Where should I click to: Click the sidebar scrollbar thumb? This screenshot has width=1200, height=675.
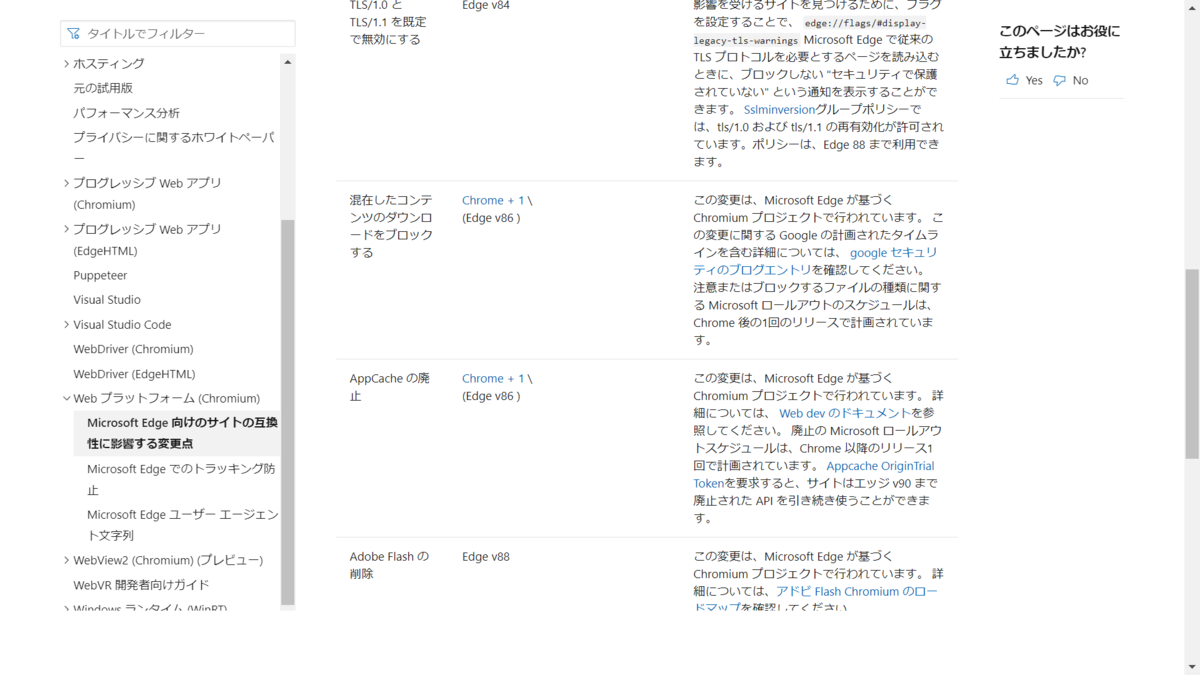click(288, 412)
